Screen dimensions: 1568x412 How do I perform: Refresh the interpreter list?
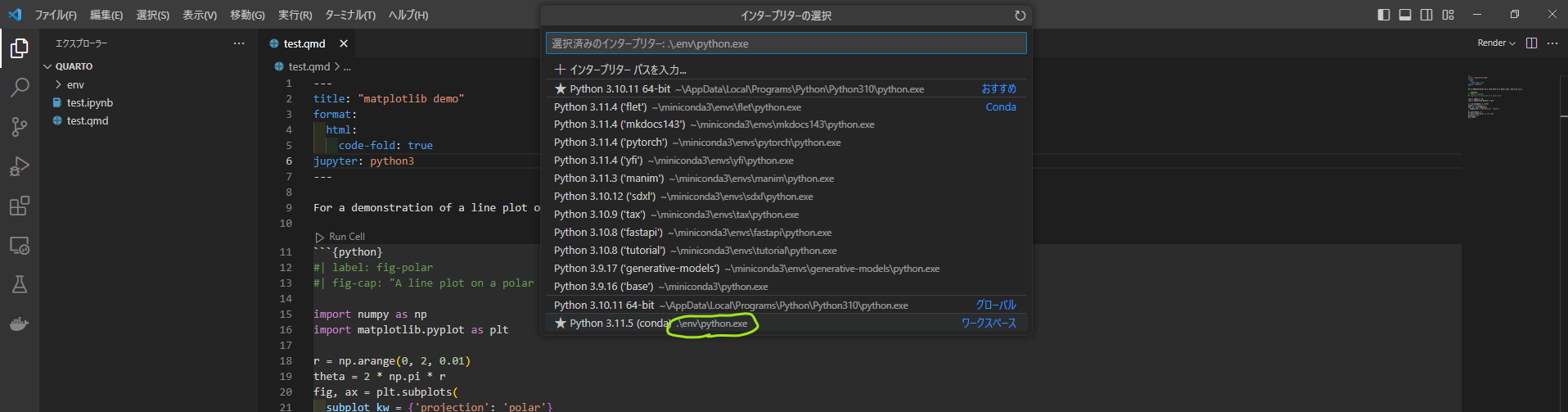pos(1020,16)
